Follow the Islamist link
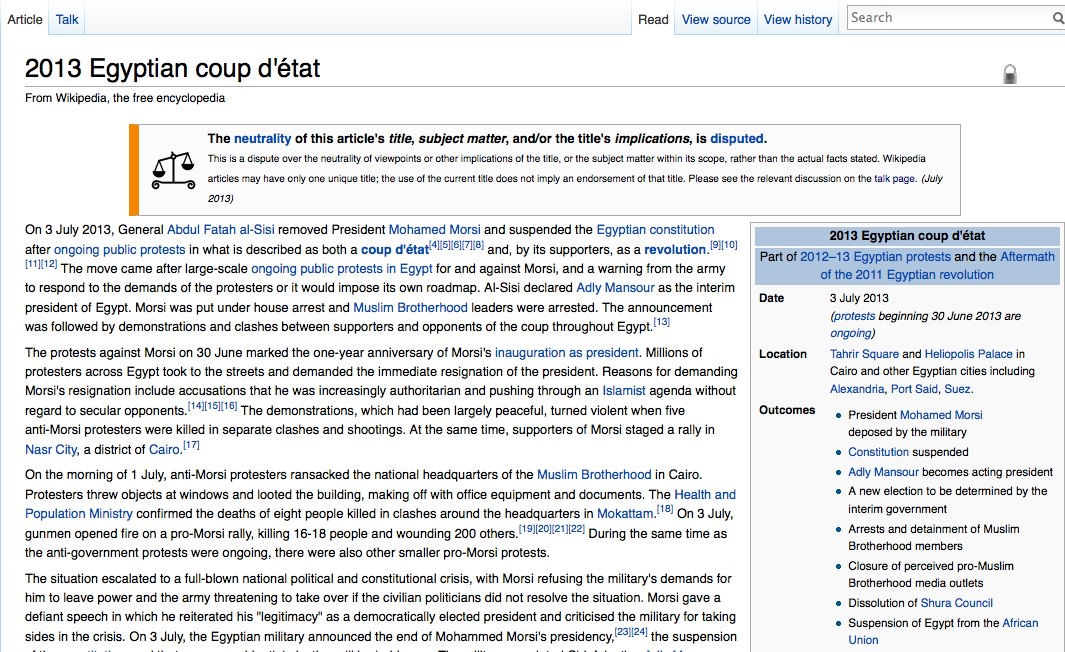The width and height of the screenshot is (1065, 652). click(624, 391)
